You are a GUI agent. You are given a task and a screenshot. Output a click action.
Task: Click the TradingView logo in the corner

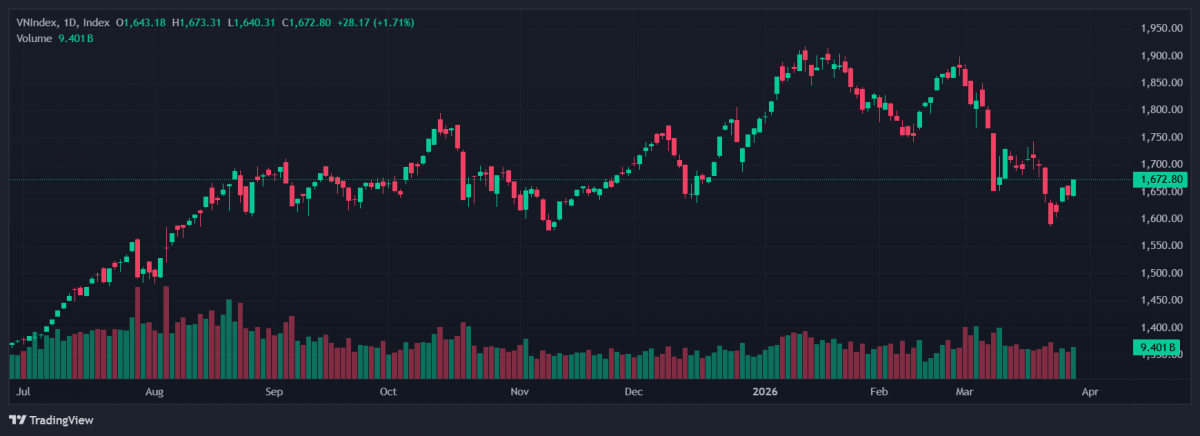[x=44, y=420]
